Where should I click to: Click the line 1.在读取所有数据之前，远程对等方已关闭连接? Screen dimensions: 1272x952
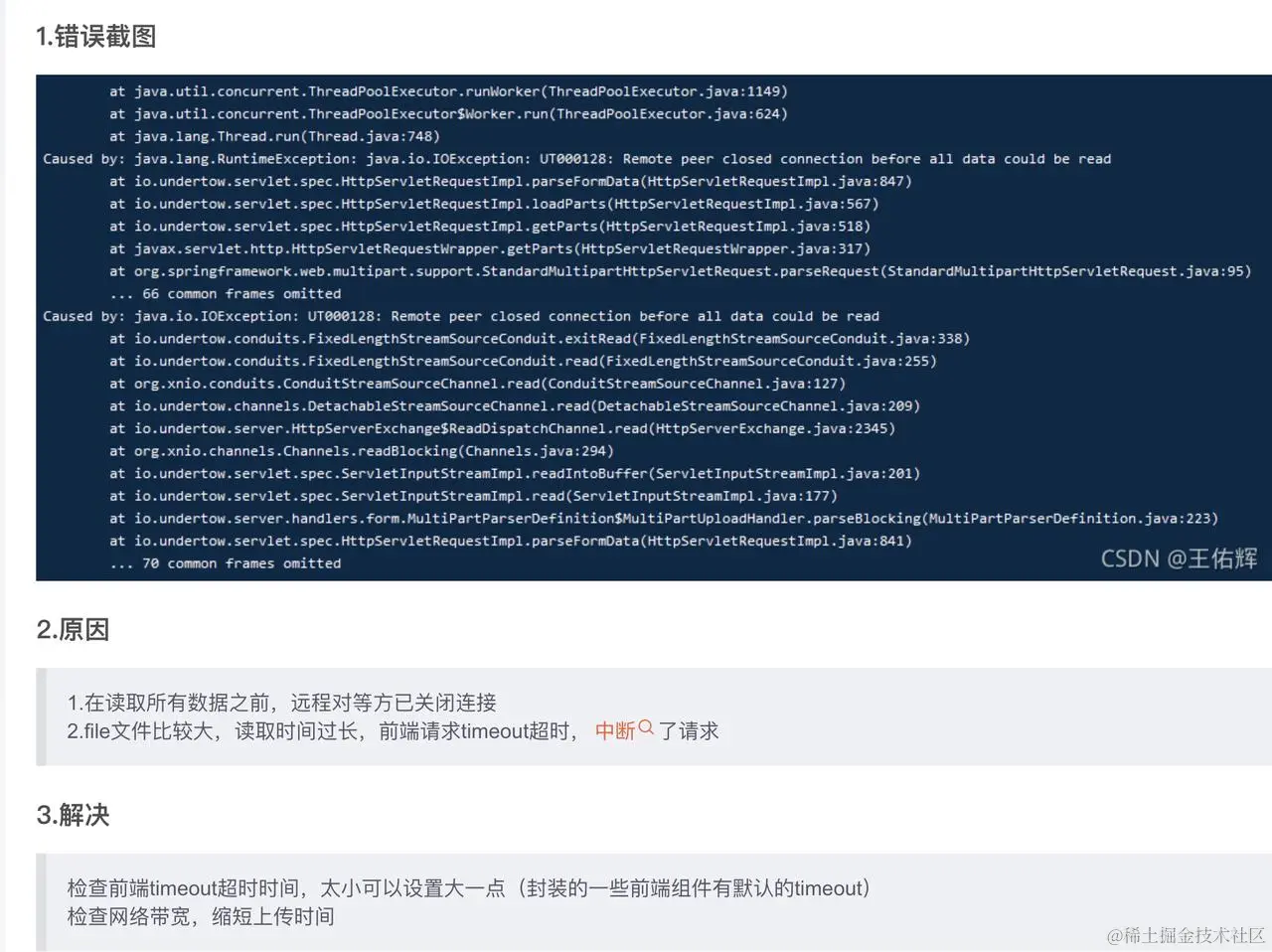(x=282, y=703)
